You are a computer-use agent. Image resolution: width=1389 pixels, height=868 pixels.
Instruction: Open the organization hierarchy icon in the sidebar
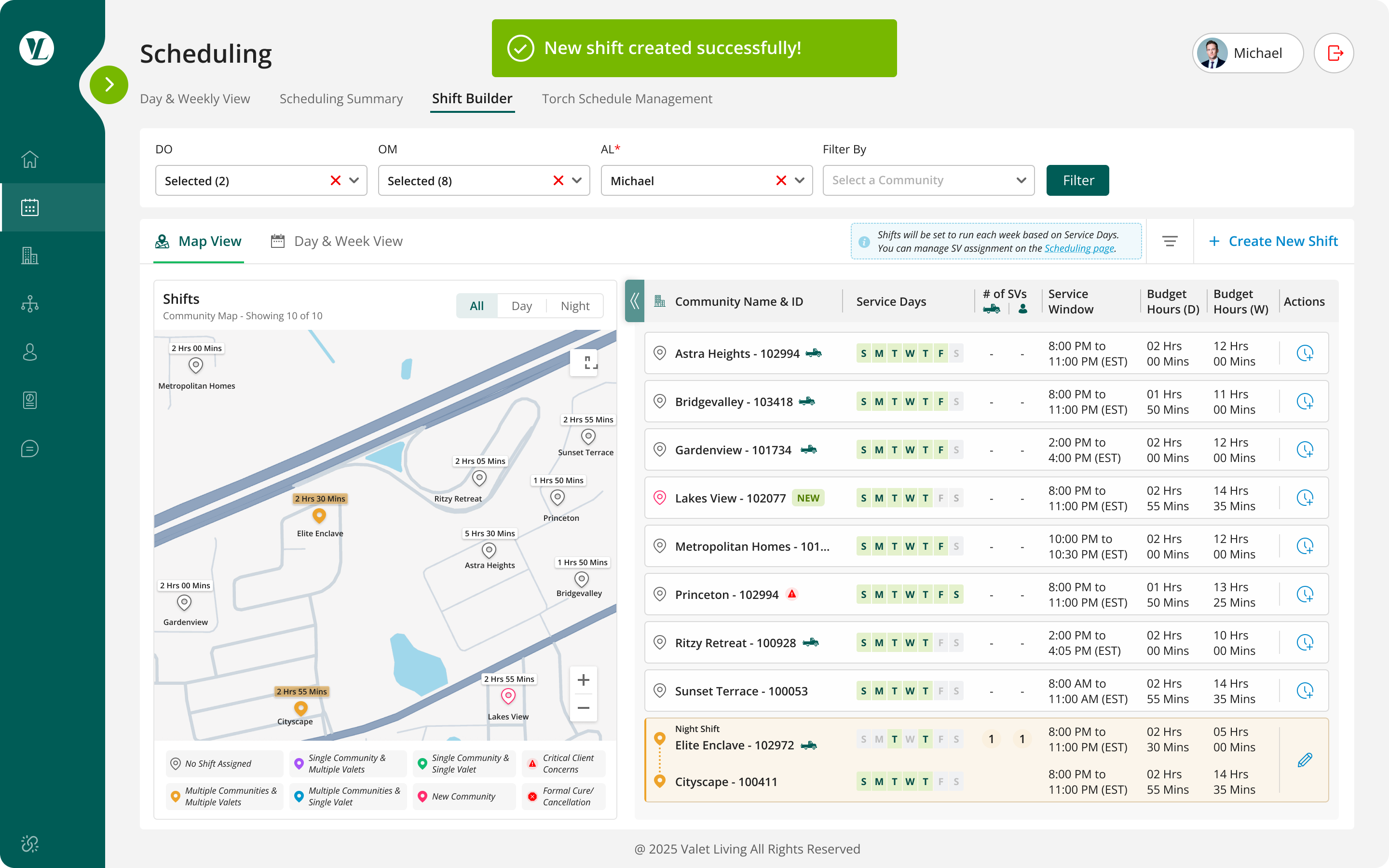(30, 304)
